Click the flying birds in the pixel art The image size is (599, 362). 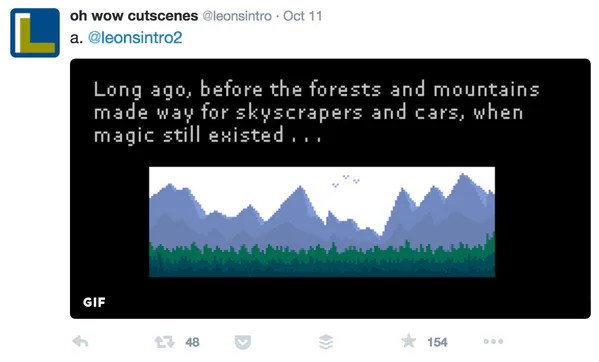tap(346, 180)
